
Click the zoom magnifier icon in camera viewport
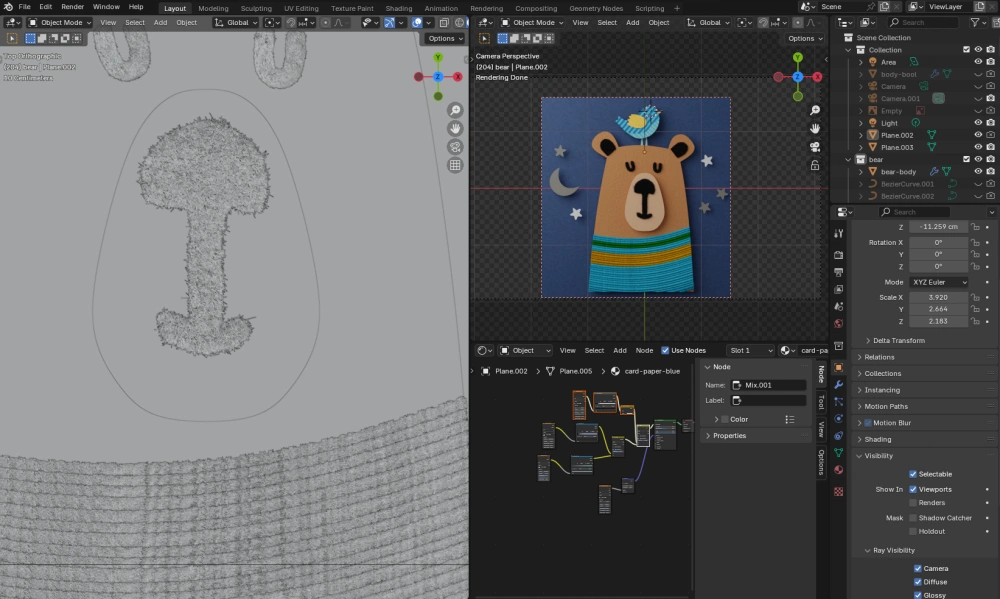coord(815,110)
